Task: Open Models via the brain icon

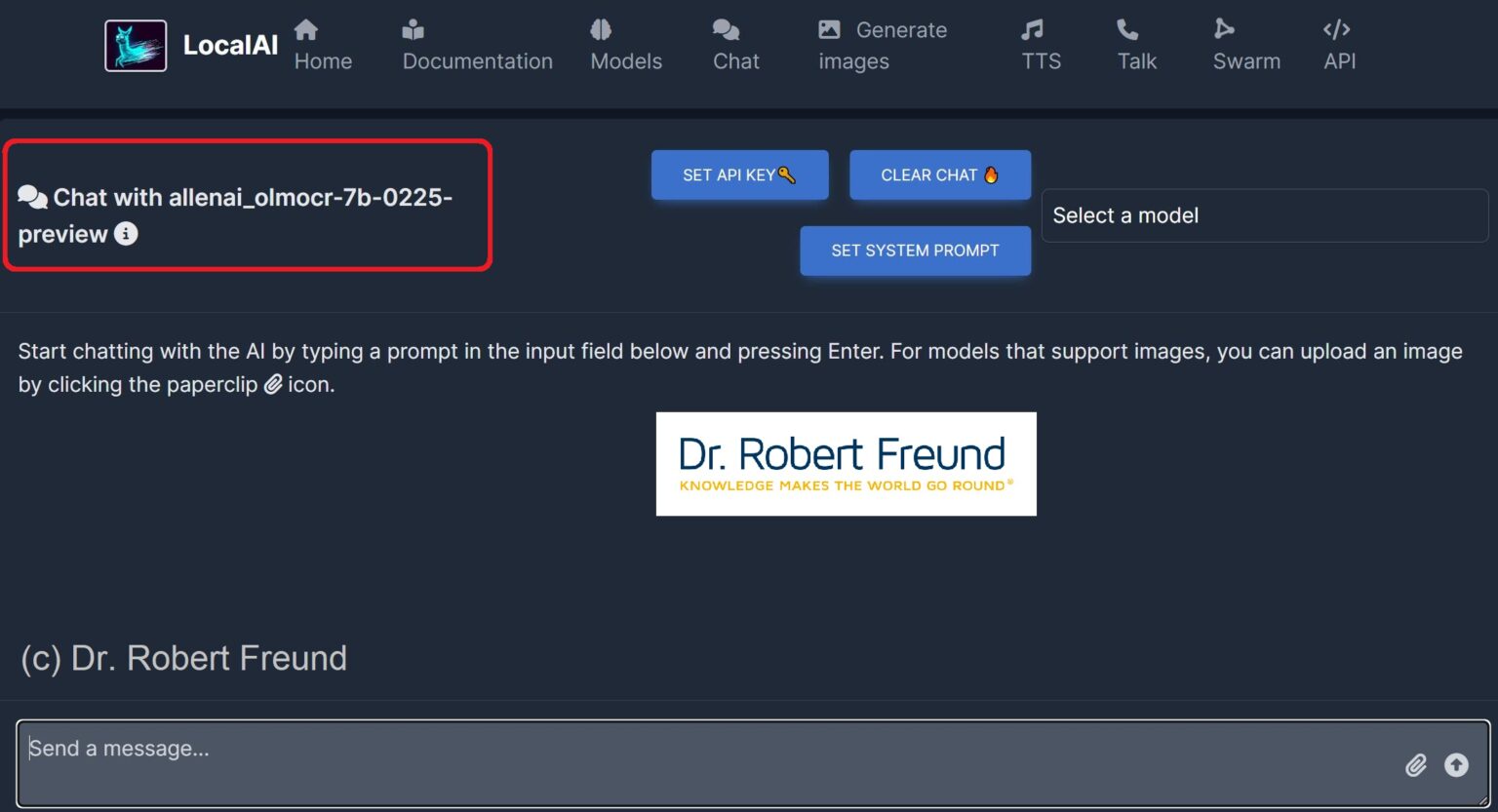Action: point(601,29)
